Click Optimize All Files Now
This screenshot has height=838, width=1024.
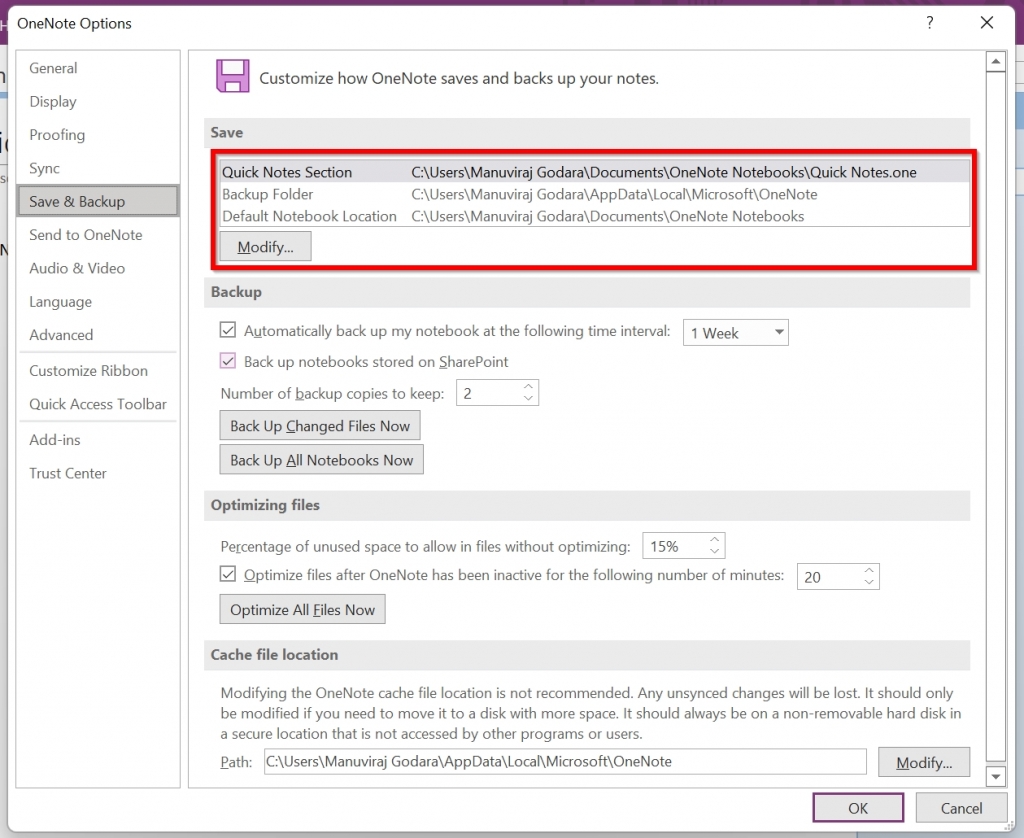pos(302,609)
